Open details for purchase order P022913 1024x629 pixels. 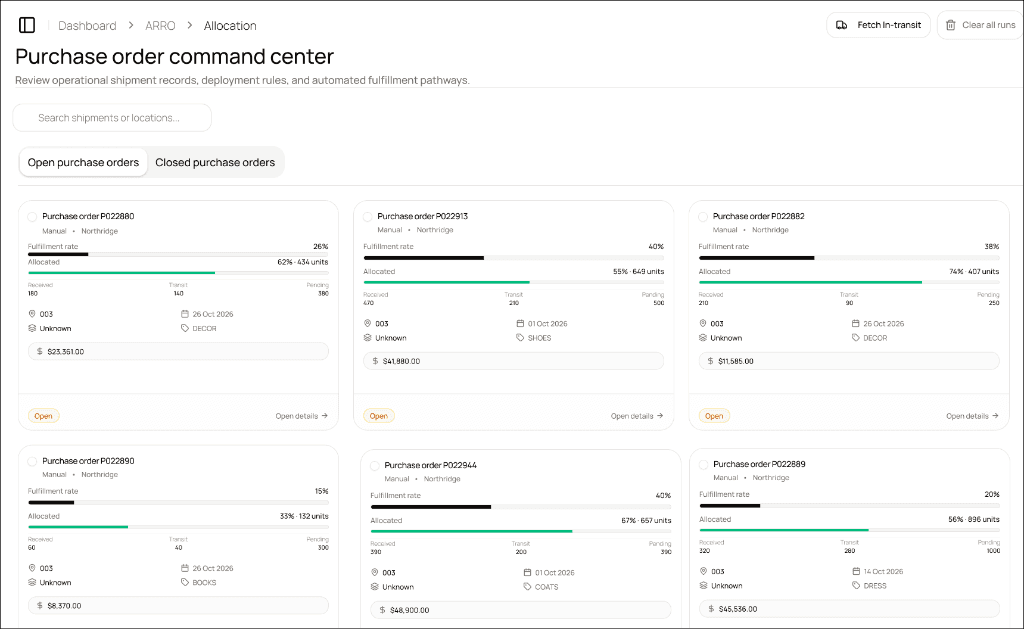(637, 416)
